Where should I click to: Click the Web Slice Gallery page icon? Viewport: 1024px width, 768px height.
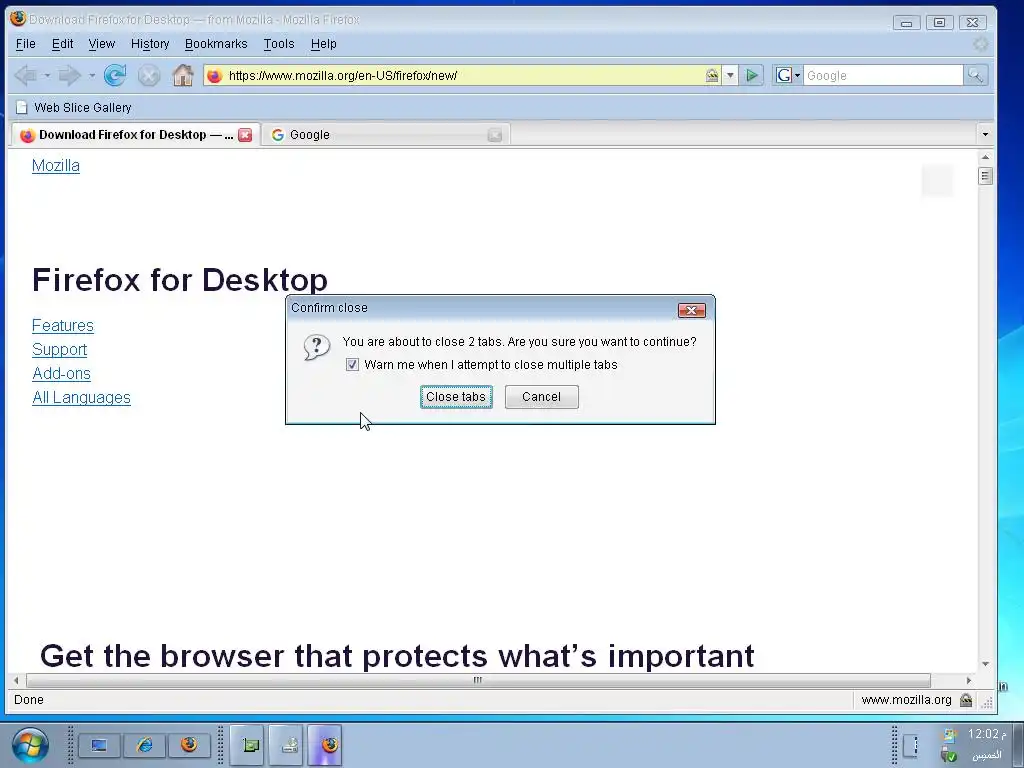click(x=22, y=108)
